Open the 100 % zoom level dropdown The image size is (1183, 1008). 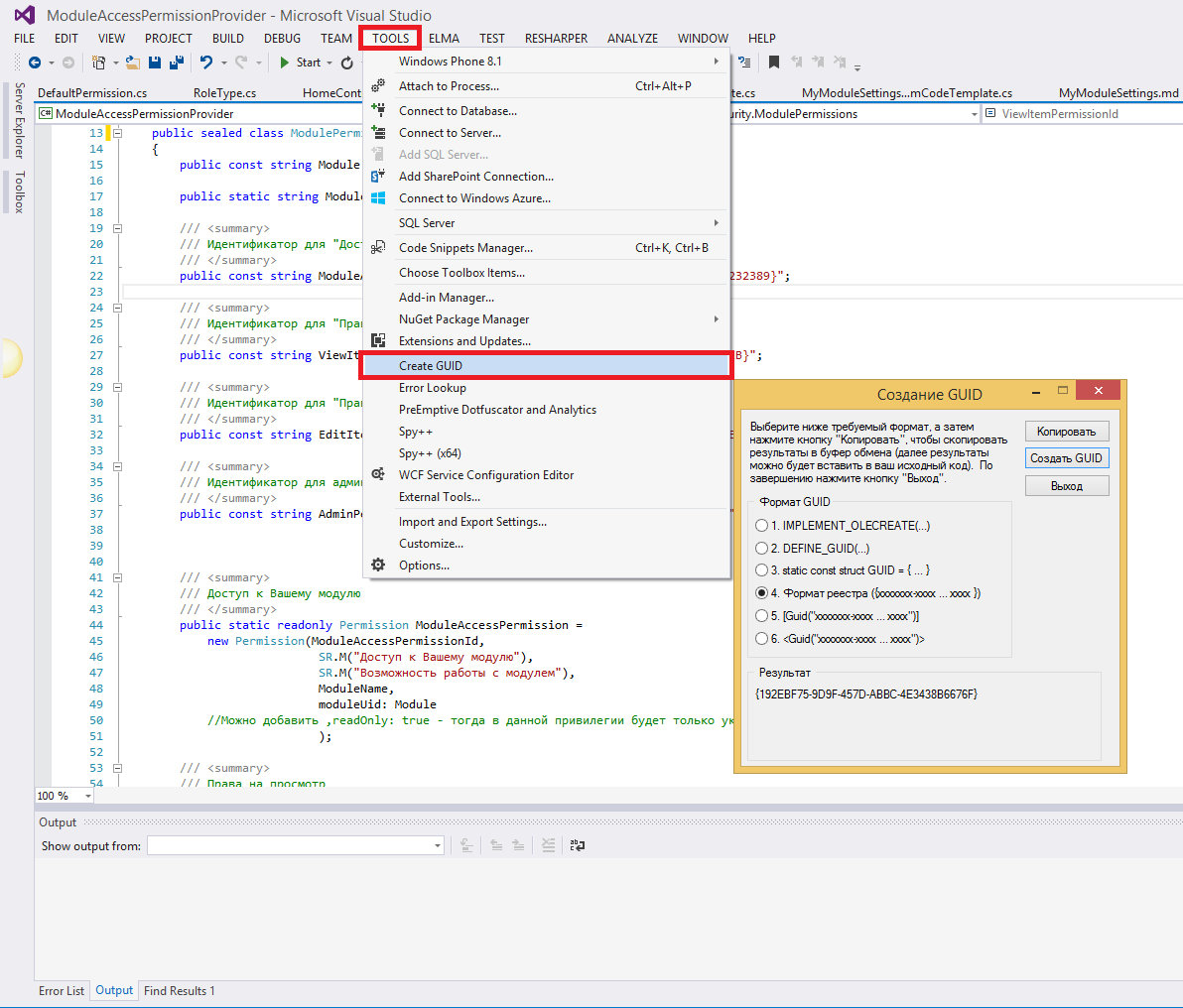tap(87, 796)
